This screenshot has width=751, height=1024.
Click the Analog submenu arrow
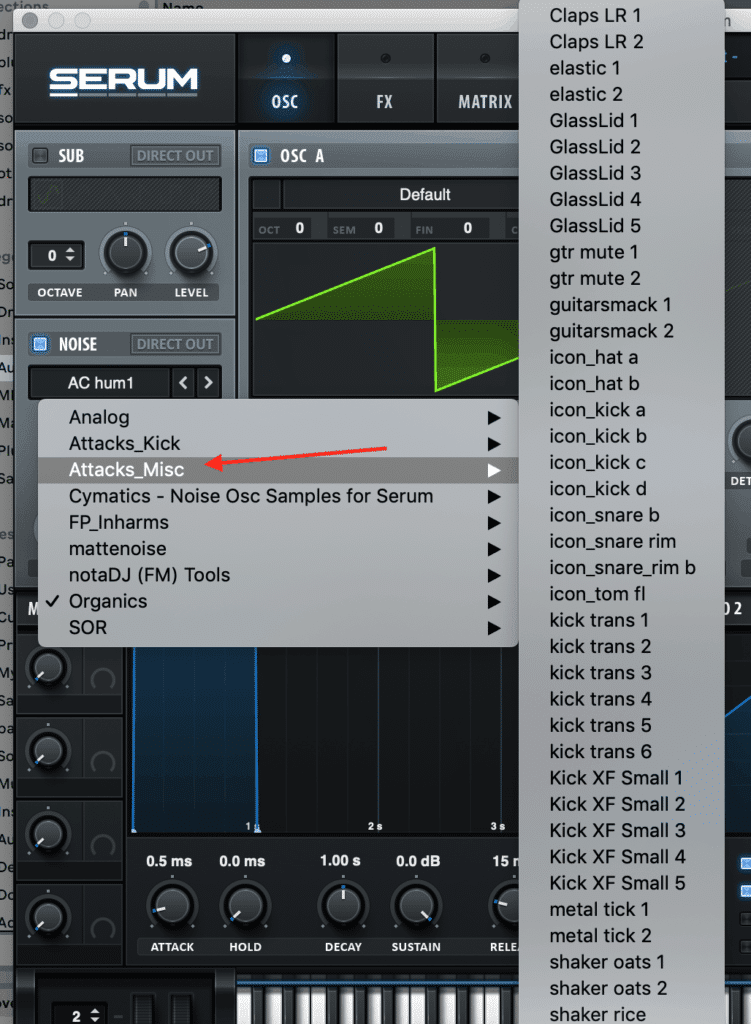coord(494,418)
